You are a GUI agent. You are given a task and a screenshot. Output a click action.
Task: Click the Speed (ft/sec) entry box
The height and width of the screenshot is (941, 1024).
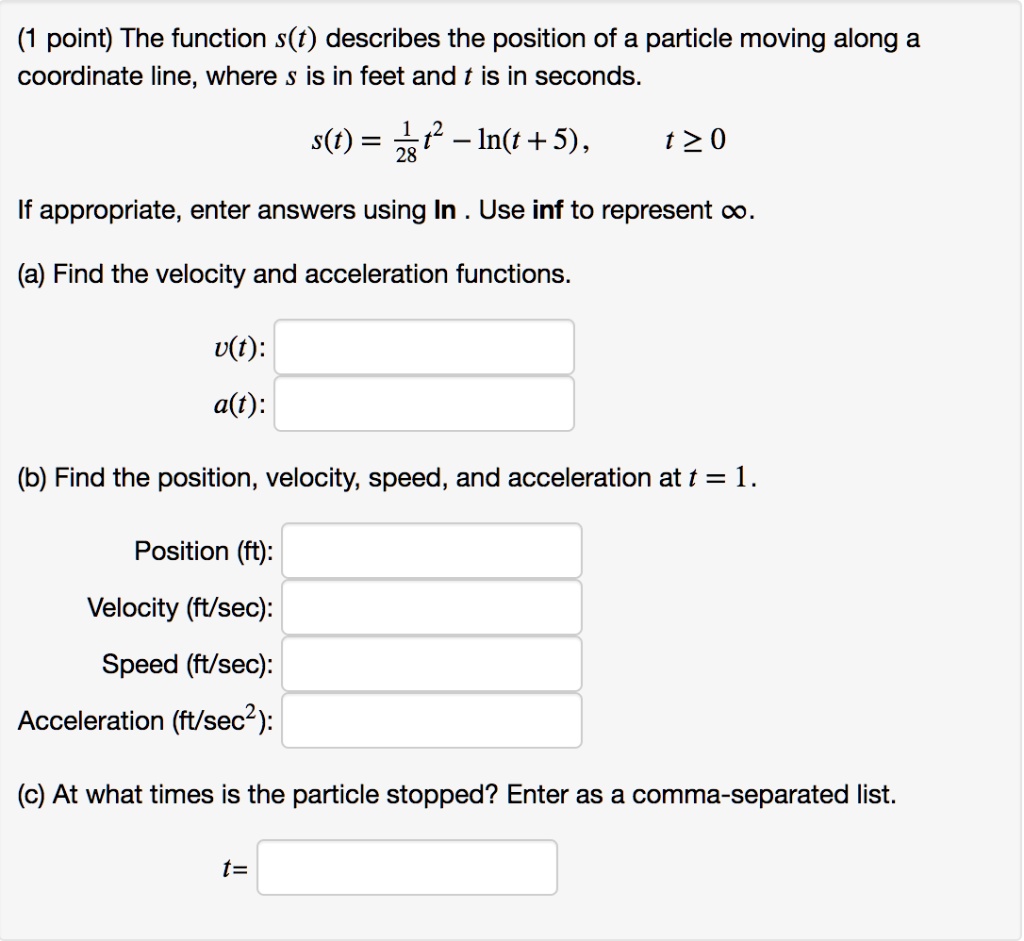(432, 664)
